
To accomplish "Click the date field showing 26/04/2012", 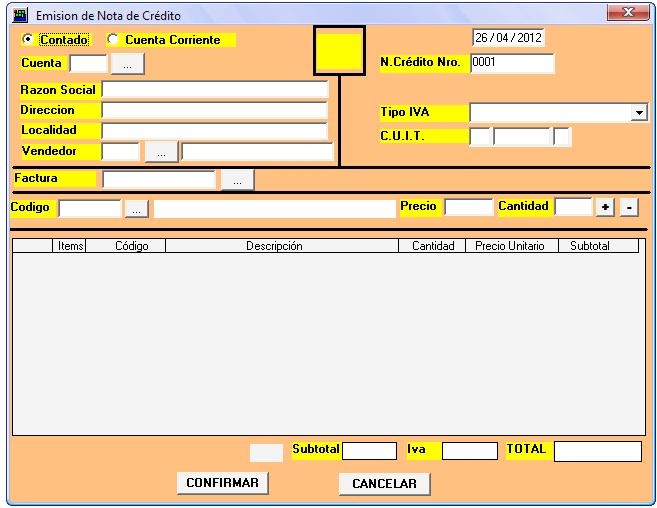I will point(508,39).
